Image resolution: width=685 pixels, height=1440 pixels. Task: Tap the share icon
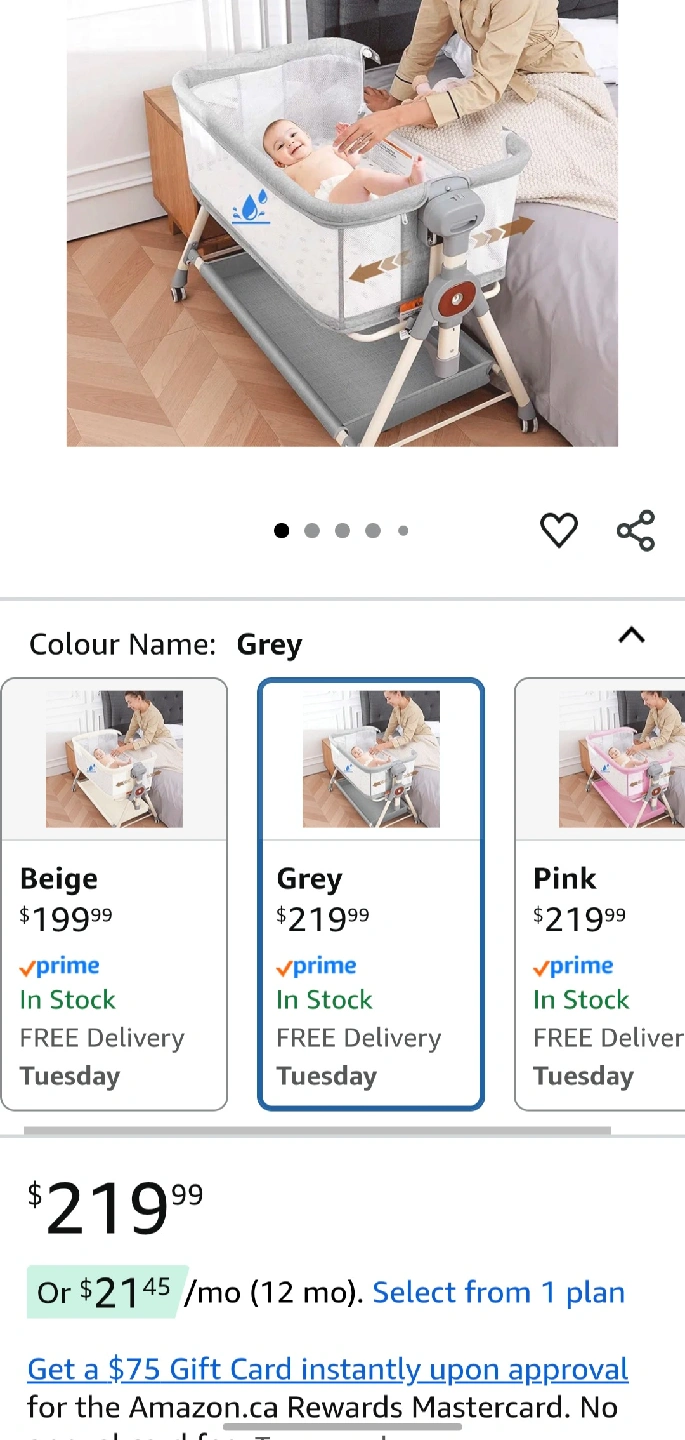[636, 530]
